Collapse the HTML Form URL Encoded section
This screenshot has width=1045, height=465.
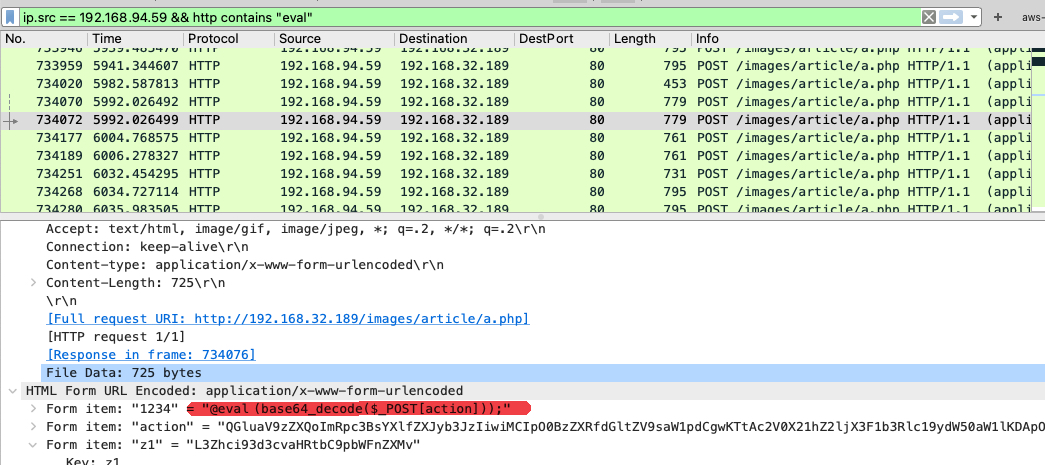[13, 391]
